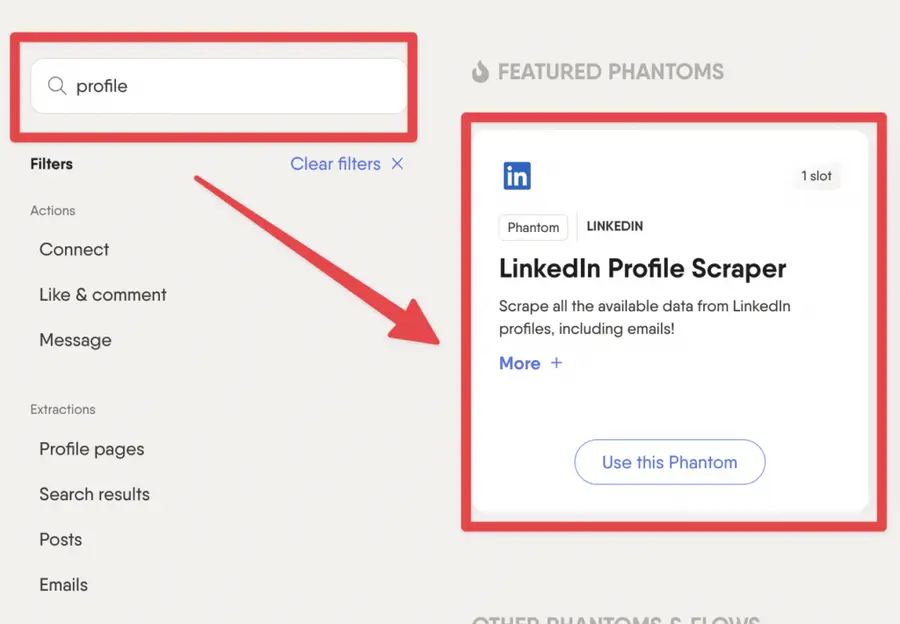Click the 1 slot badge

point(816,176)
